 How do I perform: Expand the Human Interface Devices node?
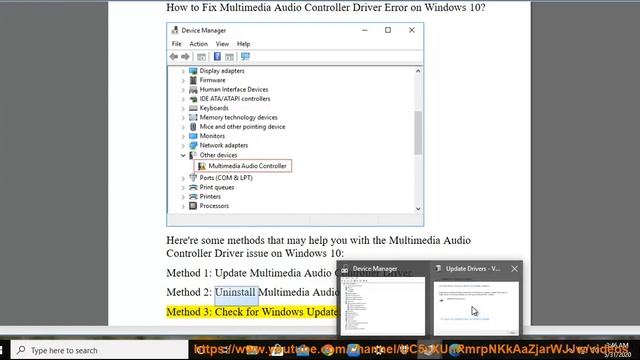183,90
